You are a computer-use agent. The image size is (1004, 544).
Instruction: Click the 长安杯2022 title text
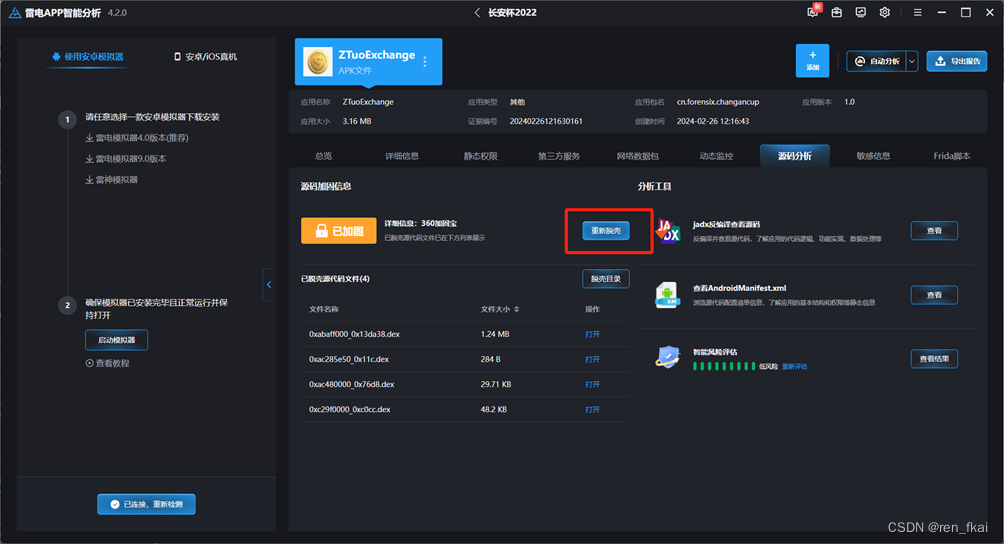click(512, 12)
